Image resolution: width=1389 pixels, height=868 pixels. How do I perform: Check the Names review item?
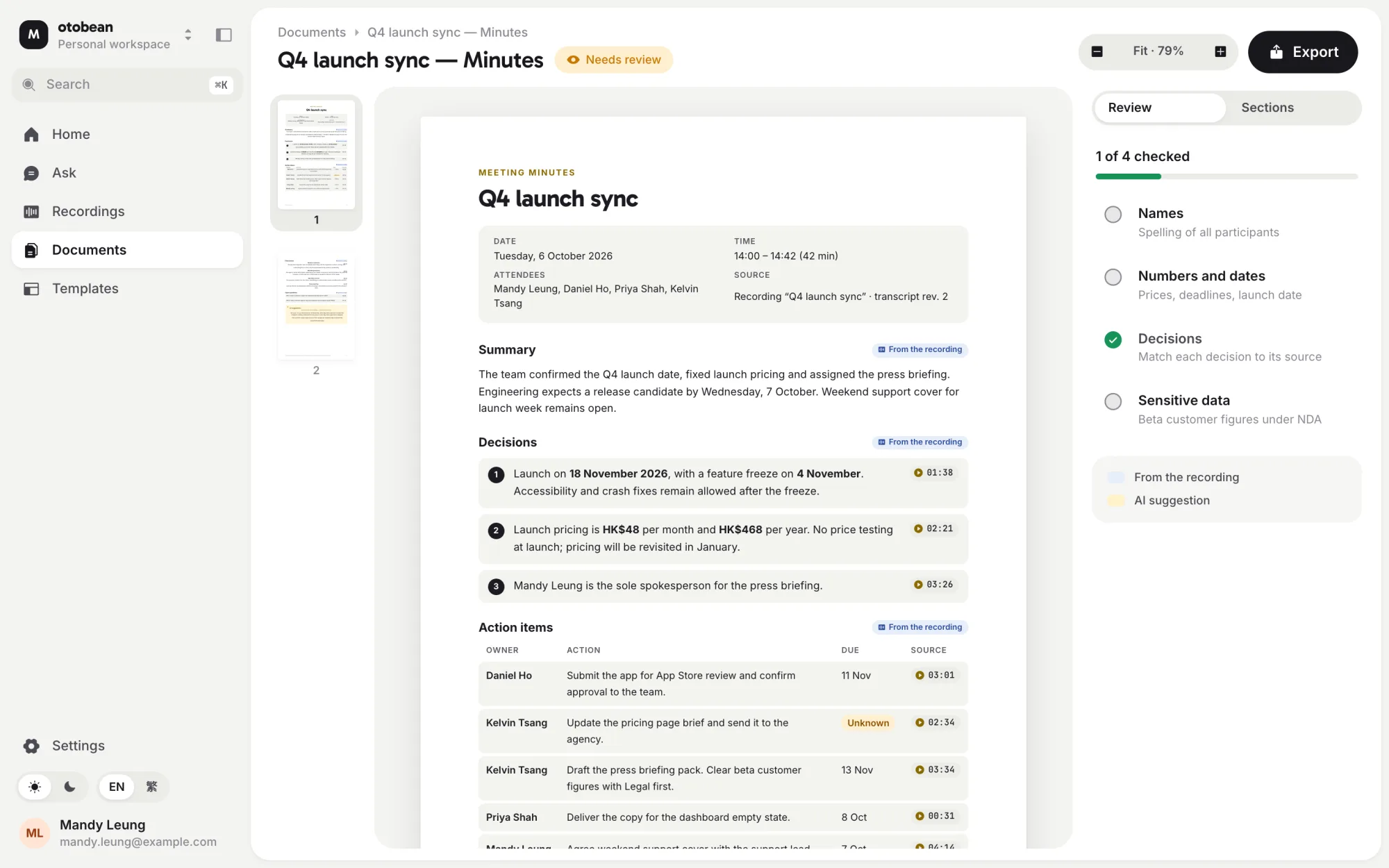click(x=1113, y=215)
